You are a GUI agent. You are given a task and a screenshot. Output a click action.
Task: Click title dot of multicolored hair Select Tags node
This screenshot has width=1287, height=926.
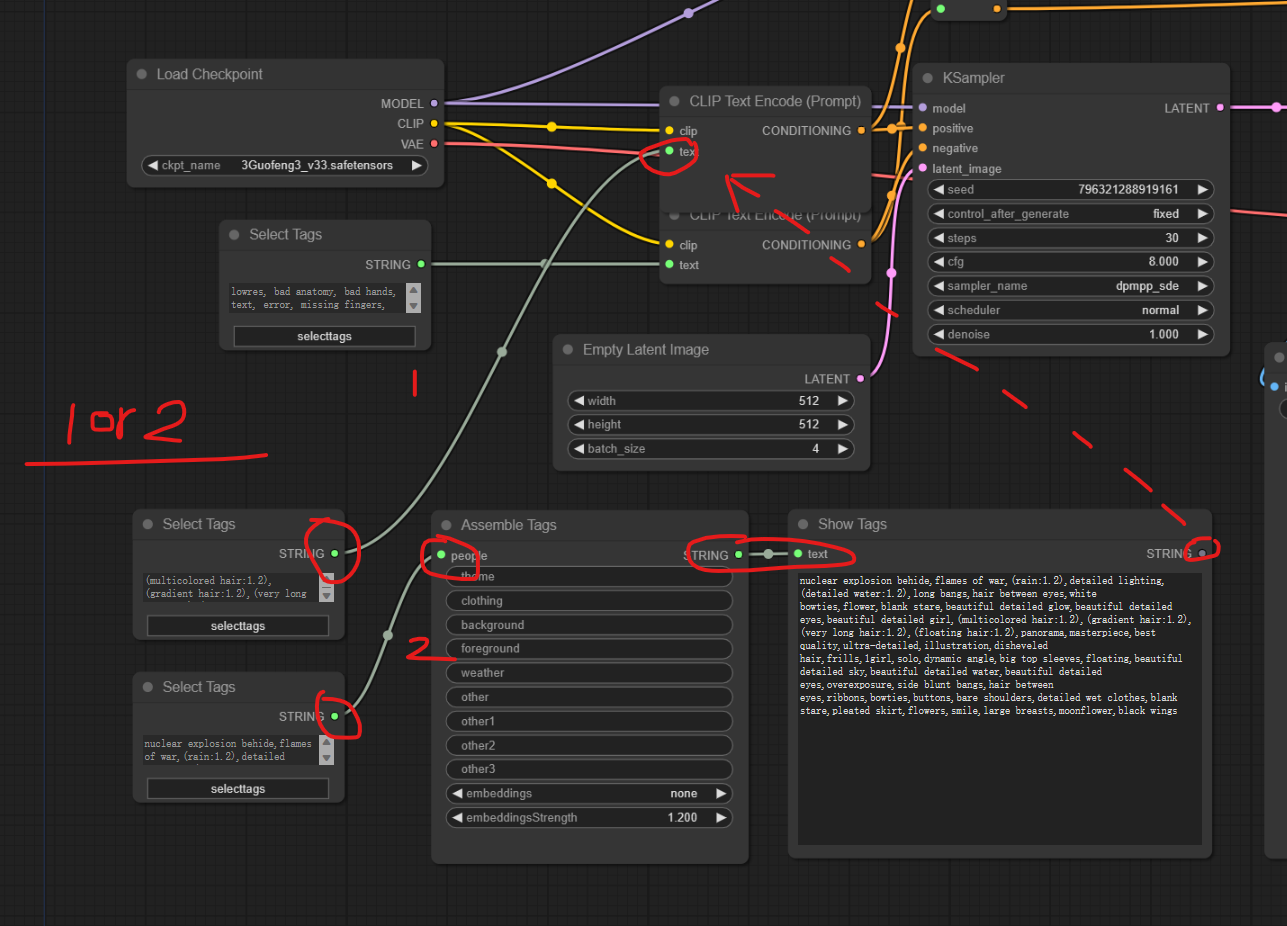click(x=149, y=524)
